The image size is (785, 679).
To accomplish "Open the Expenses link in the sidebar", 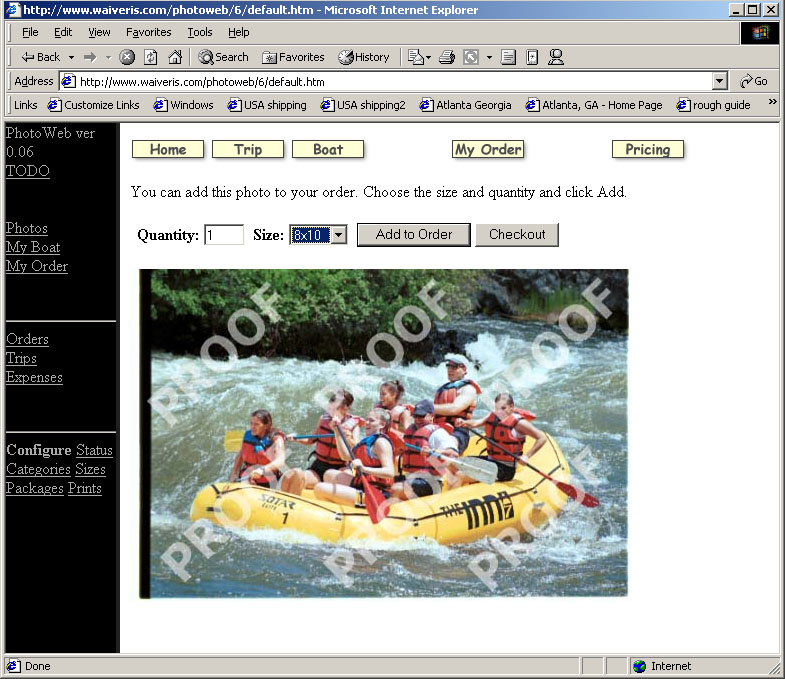I will pyautogui.click(x=34, y=377).
